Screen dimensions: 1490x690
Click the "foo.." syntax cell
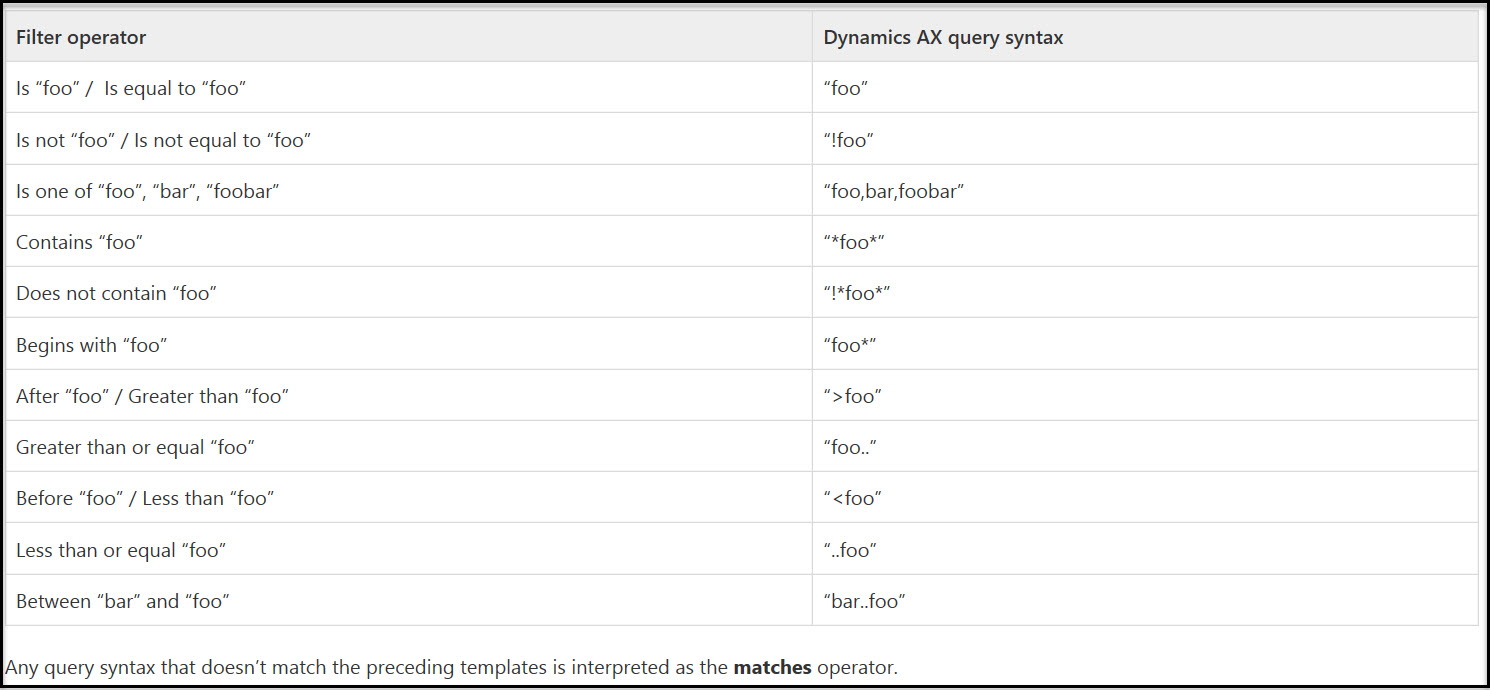pos(845,447)
